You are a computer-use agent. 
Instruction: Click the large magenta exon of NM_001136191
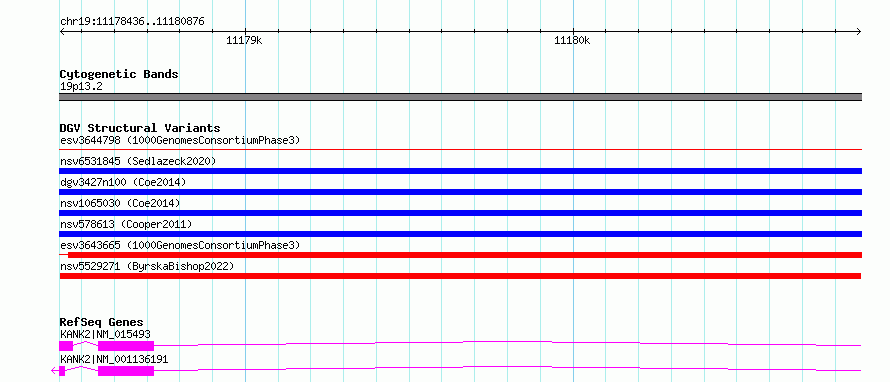pyautogui.click(x=126, y=371)
